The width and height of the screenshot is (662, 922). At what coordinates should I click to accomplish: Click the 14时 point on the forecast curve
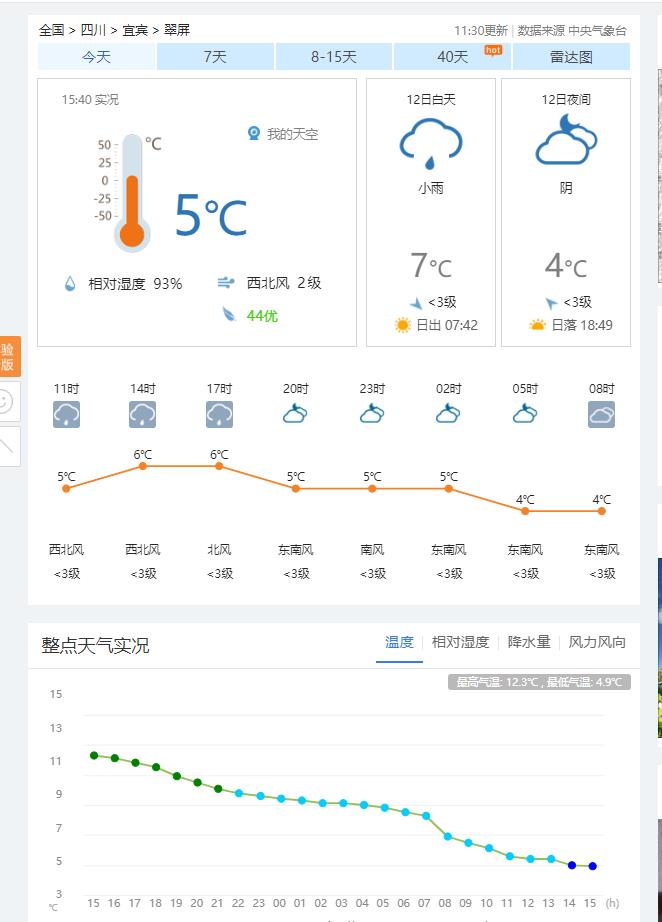[143, 466]
